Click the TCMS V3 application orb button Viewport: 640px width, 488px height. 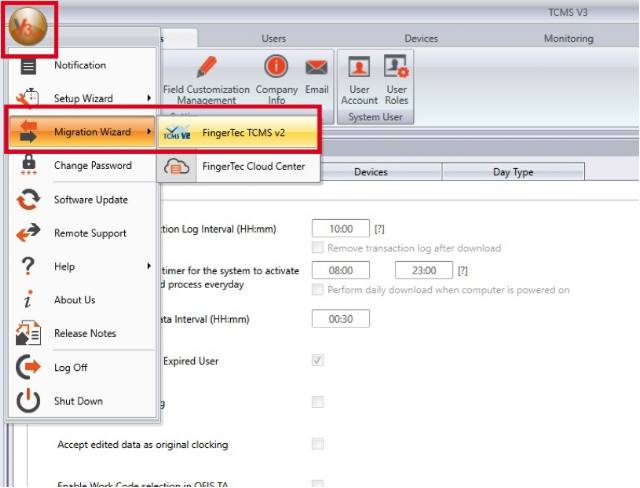[28, 27]
